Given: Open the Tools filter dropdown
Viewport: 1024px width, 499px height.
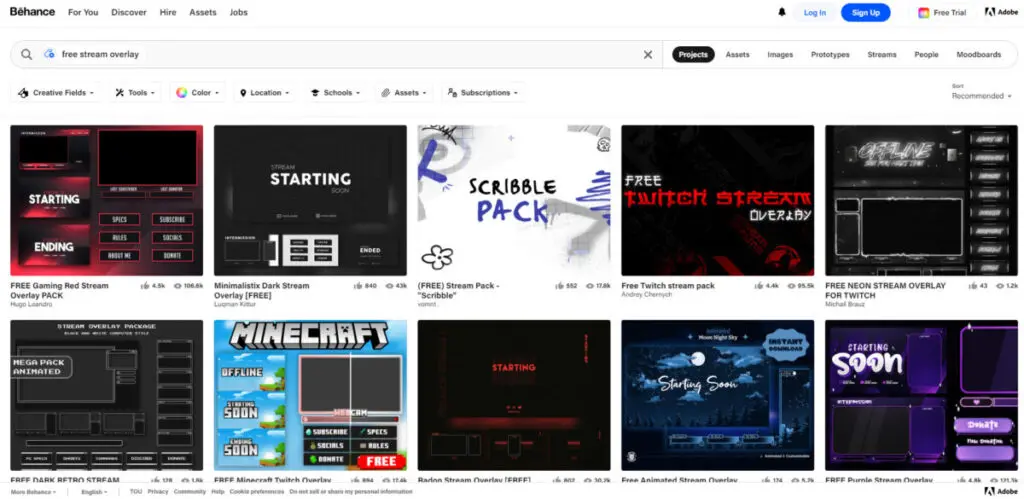Looking at the screenshot, I should click(x=136, y=93).
